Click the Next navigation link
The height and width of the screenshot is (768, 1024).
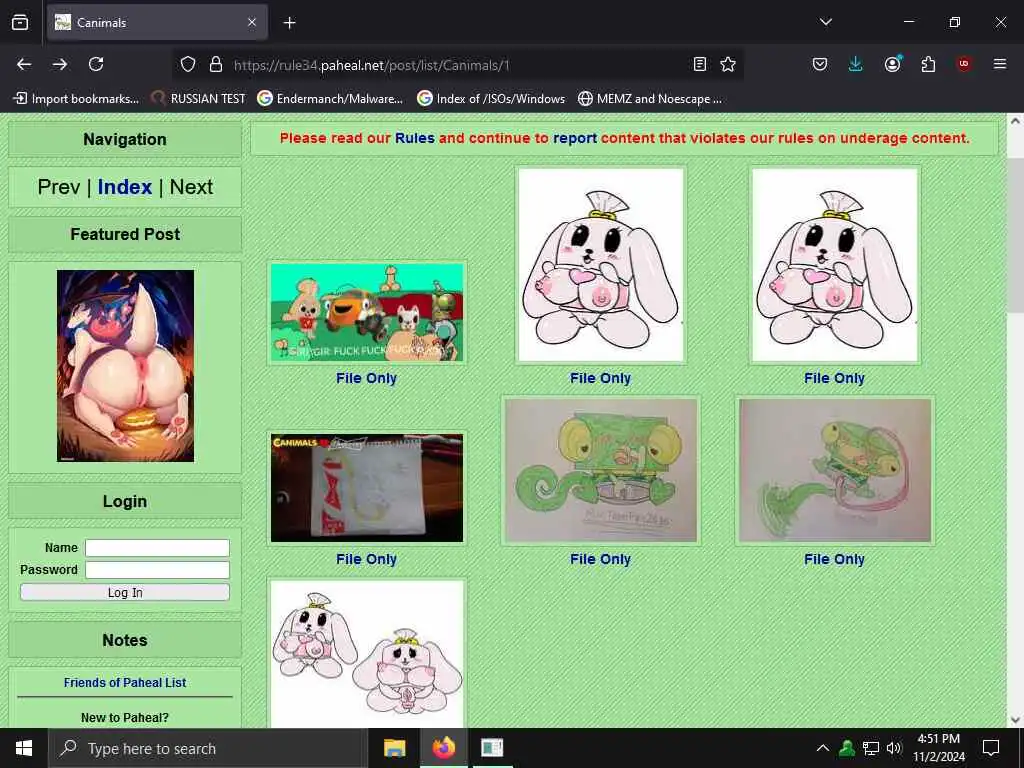coord(191,187)
